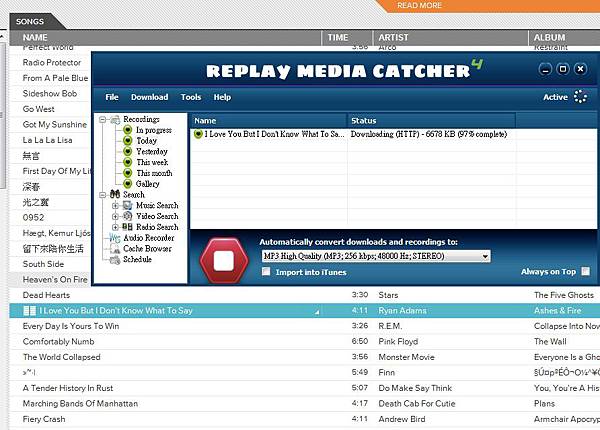Click the Audio Recorder waveform icon
600x430 pixels.
(115, 238)
